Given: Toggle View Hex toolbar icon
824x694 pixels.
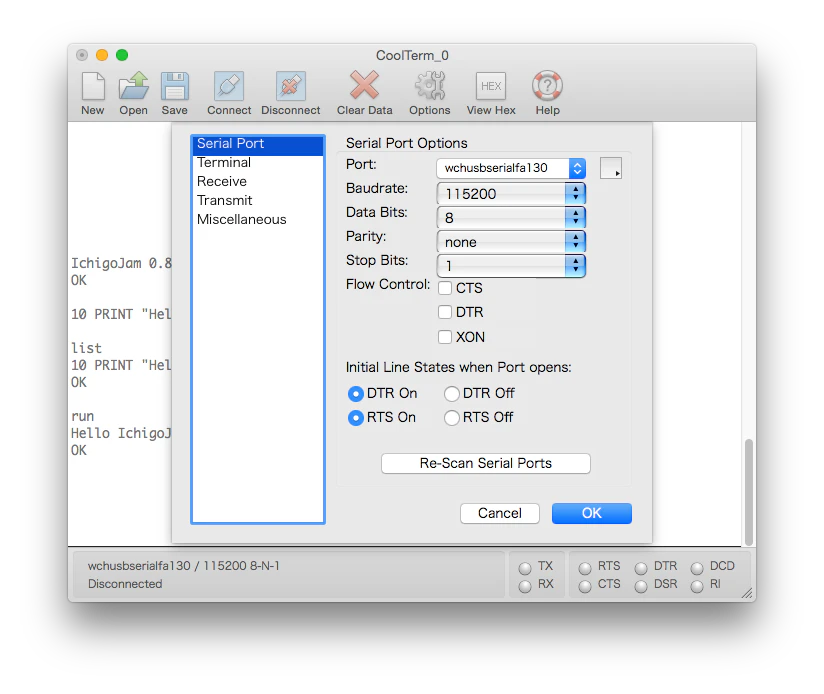Looking at the screenshot, I should click(491, 86).
